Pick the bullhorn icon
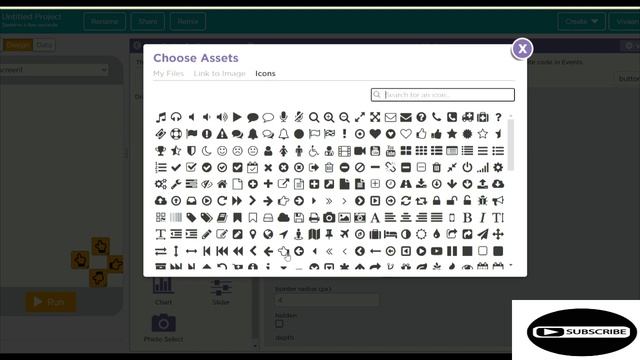The height and width of the screenshot is (360, 640). (498, 201)
